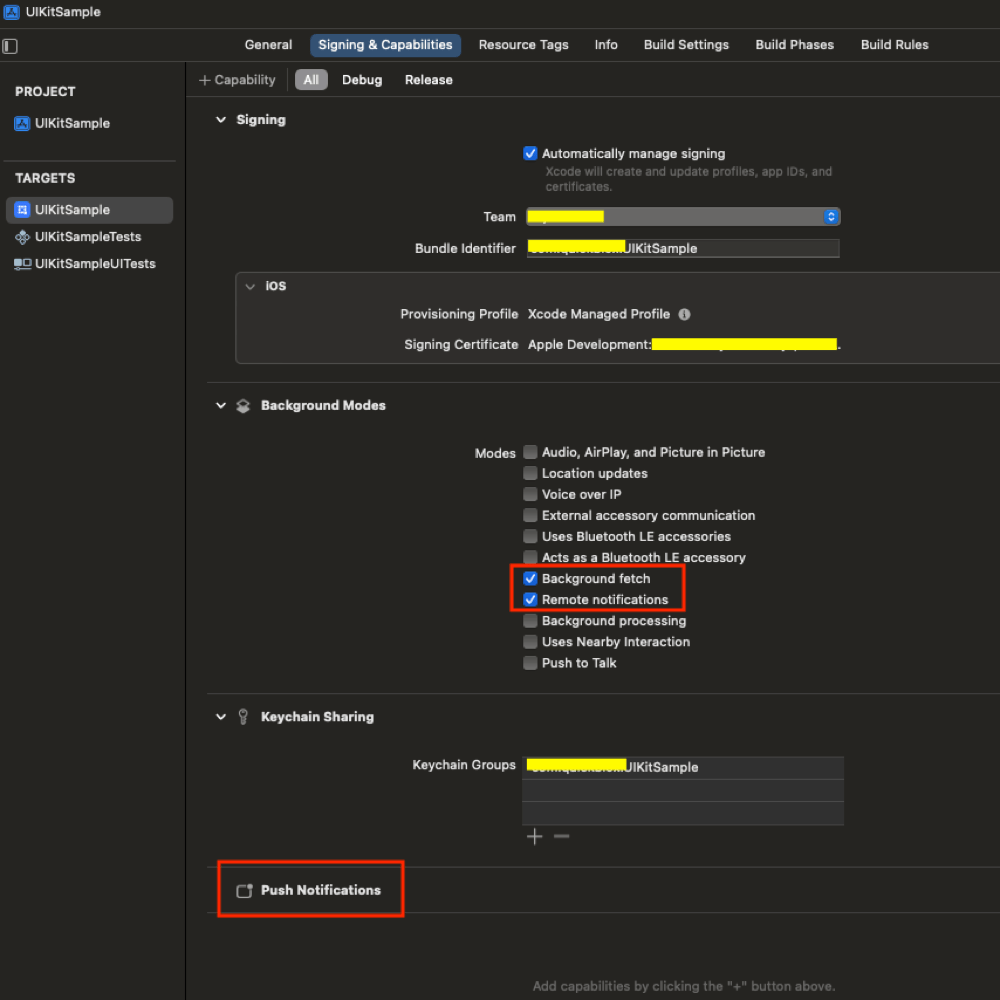Open the Info tab
Image resolution: width=1000 pixels, height=1000 pixels.
pos(606,45)
